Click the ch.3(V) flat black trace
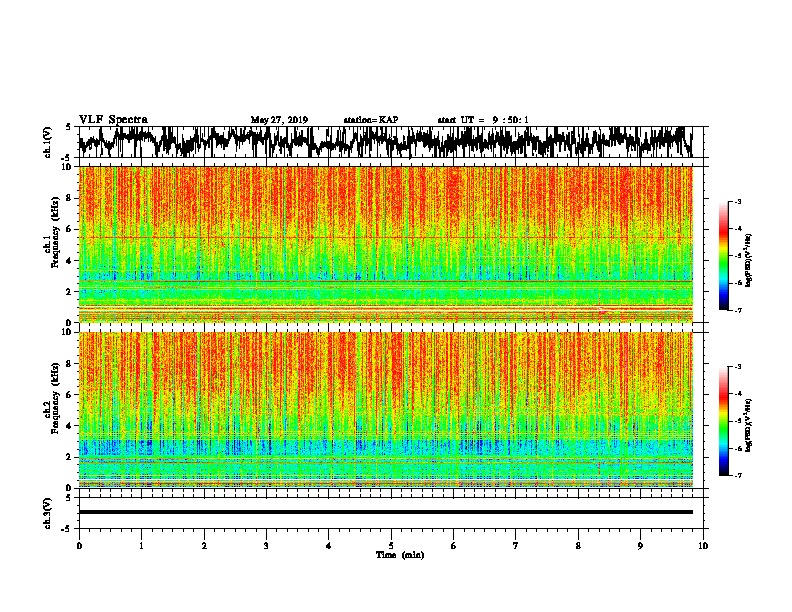Viewport: 792px width, 612px height. pos(386,512)
